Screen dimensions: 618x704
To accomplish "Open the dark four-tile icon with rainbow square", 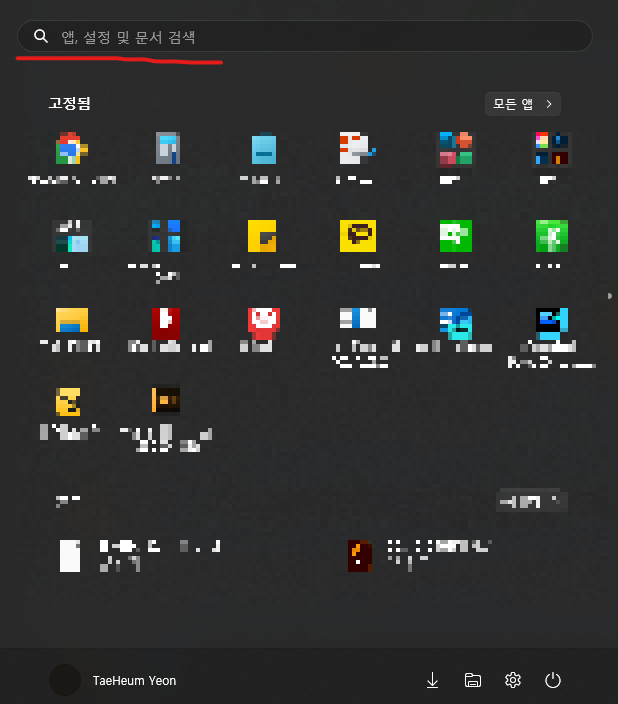I will click(552, 149).
